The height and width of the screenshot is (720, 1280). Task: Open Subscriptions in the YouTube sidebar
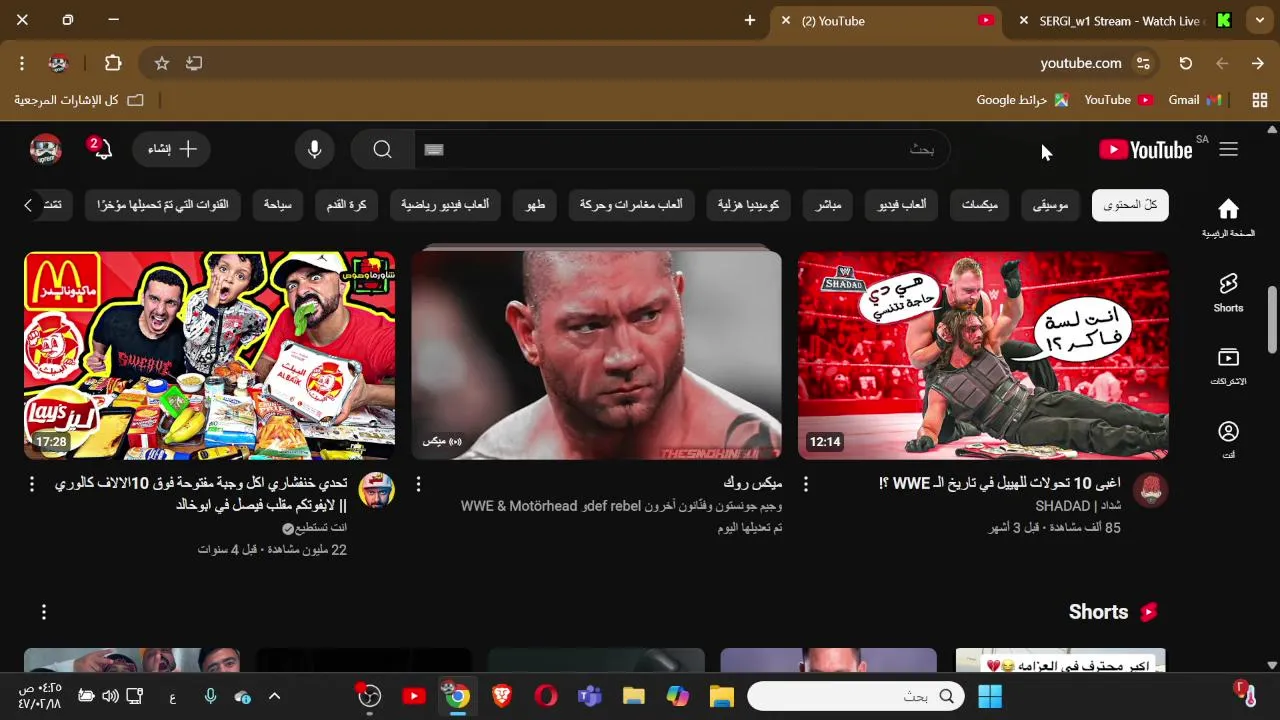(1228, 366)
